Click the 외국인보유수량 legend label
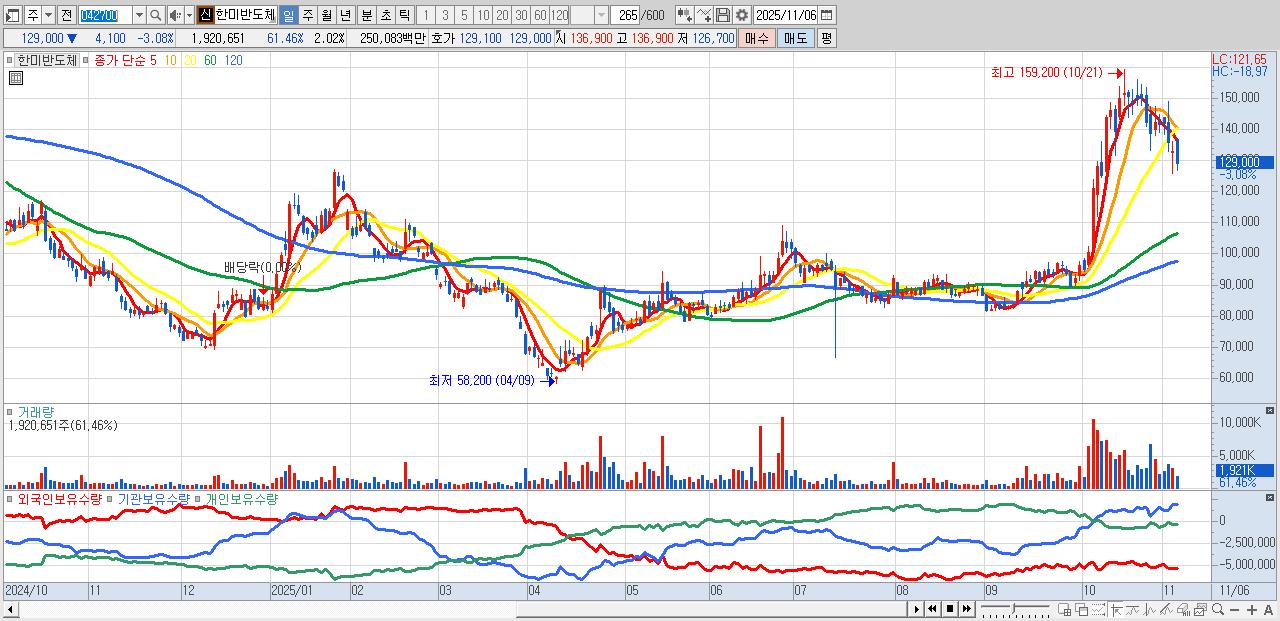Viewport: 1280px width, 621px height. (59, 498)
